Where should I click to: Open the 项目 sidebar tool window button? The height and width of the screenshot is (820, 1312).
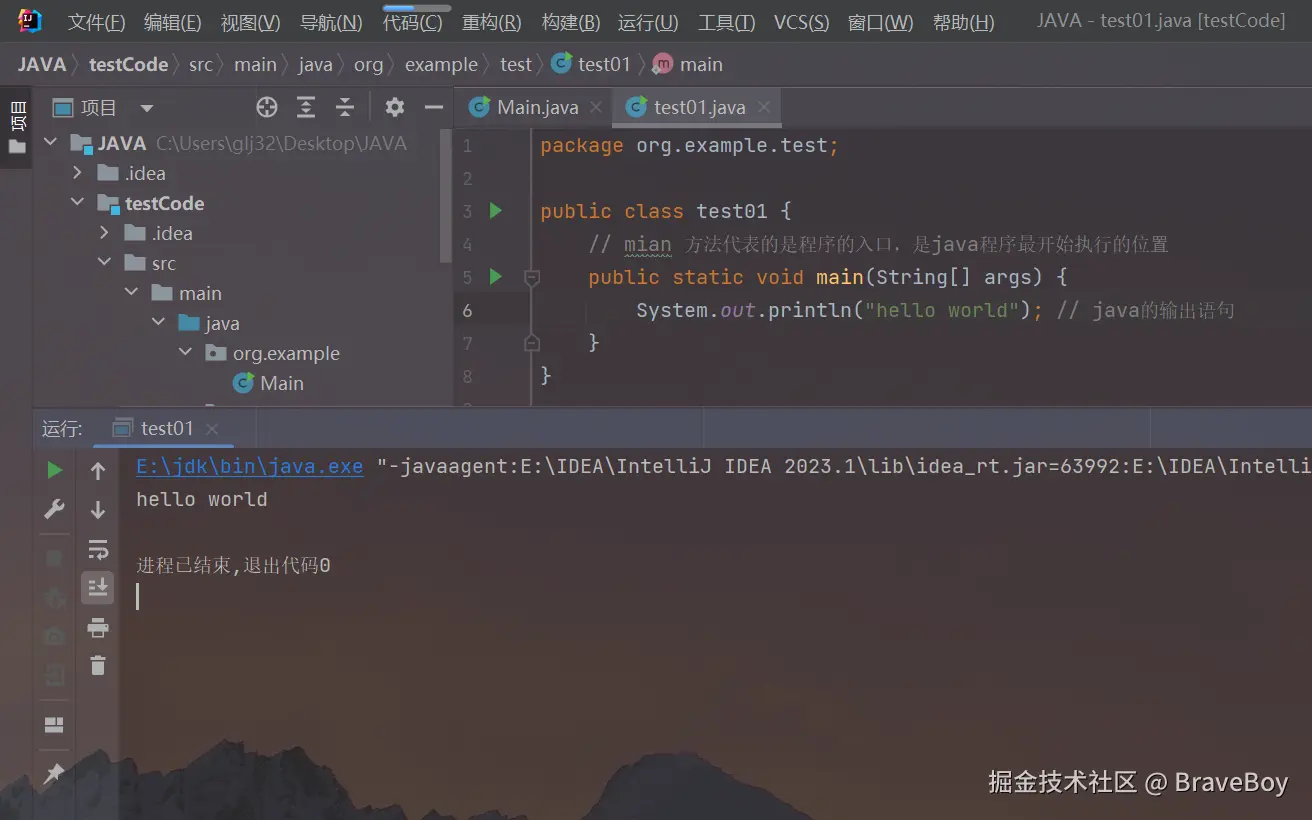tap(17, 127)
